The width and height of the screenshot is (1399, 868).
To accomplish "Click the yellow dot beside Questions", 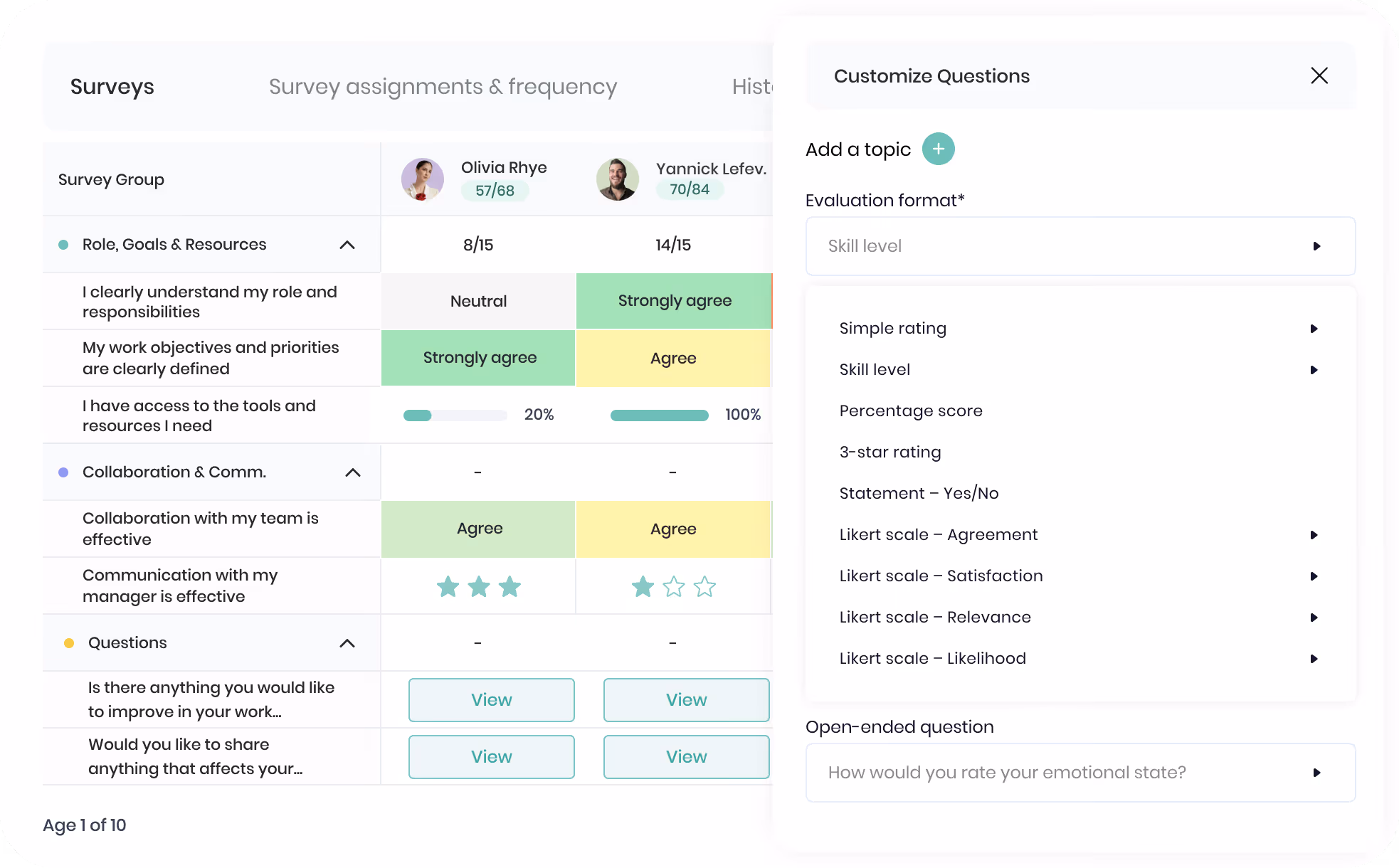I will (x=69, y=643).
